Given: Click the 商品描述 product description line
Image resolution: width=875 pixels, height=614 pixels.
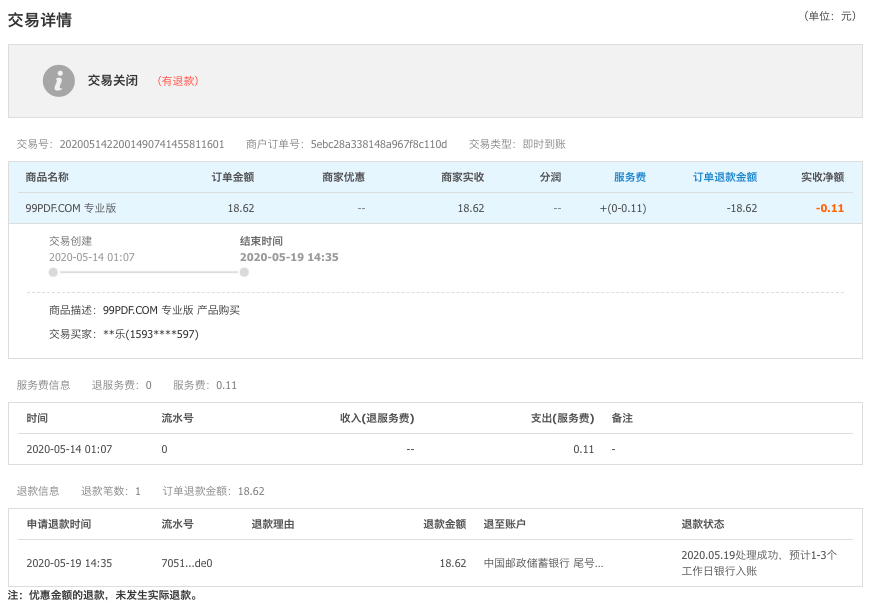Looking at the screenshot, I should (144, 310).
